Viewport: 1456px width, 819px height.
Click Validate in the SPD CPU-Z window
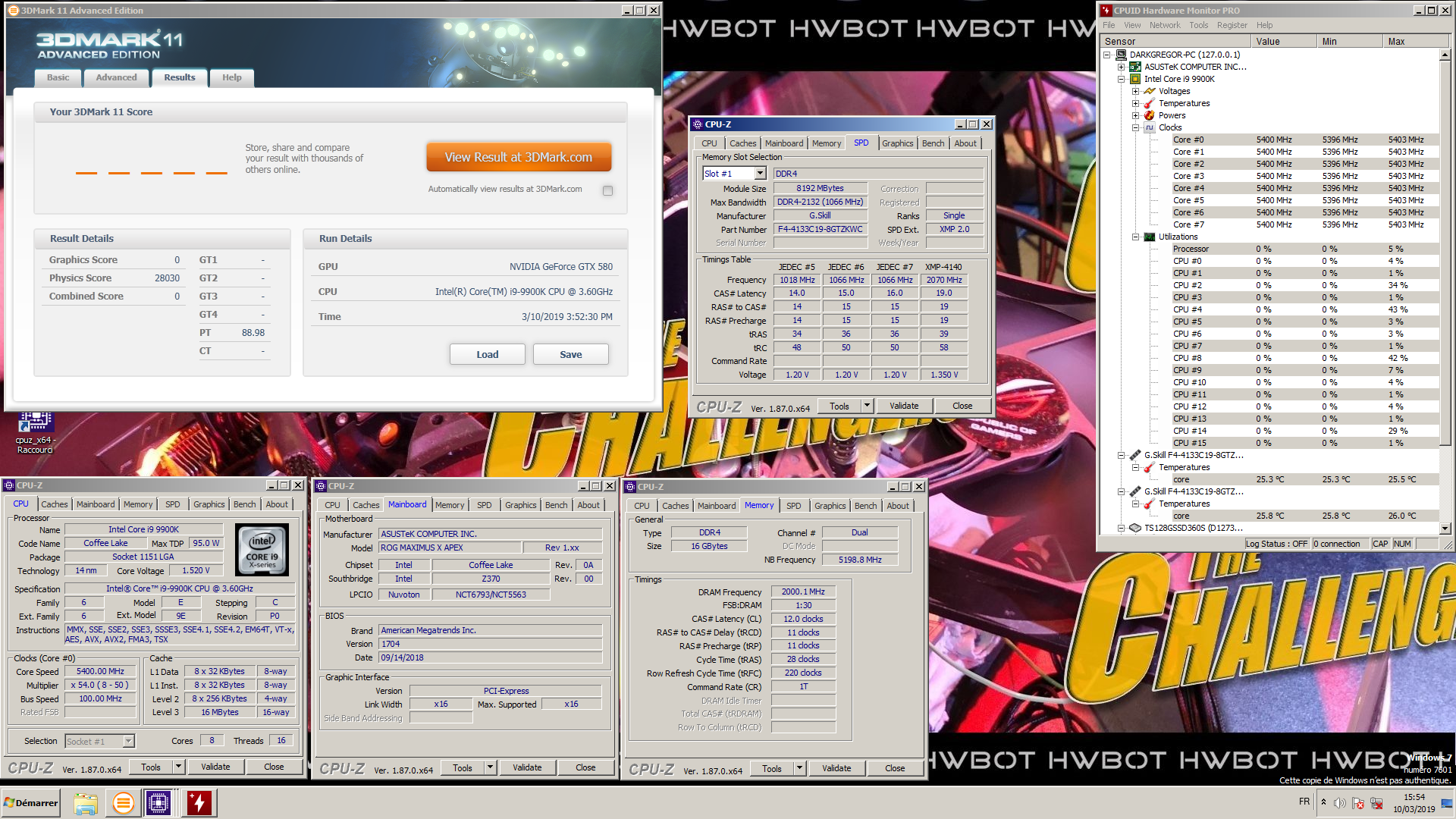[904, 406]
